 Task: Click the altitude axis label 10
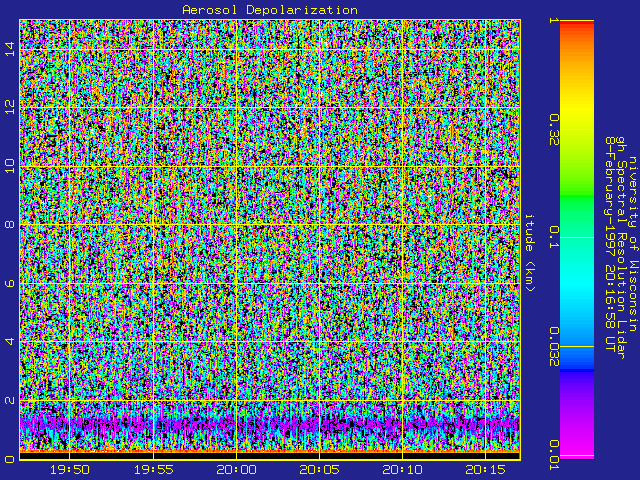click(10, 166)
